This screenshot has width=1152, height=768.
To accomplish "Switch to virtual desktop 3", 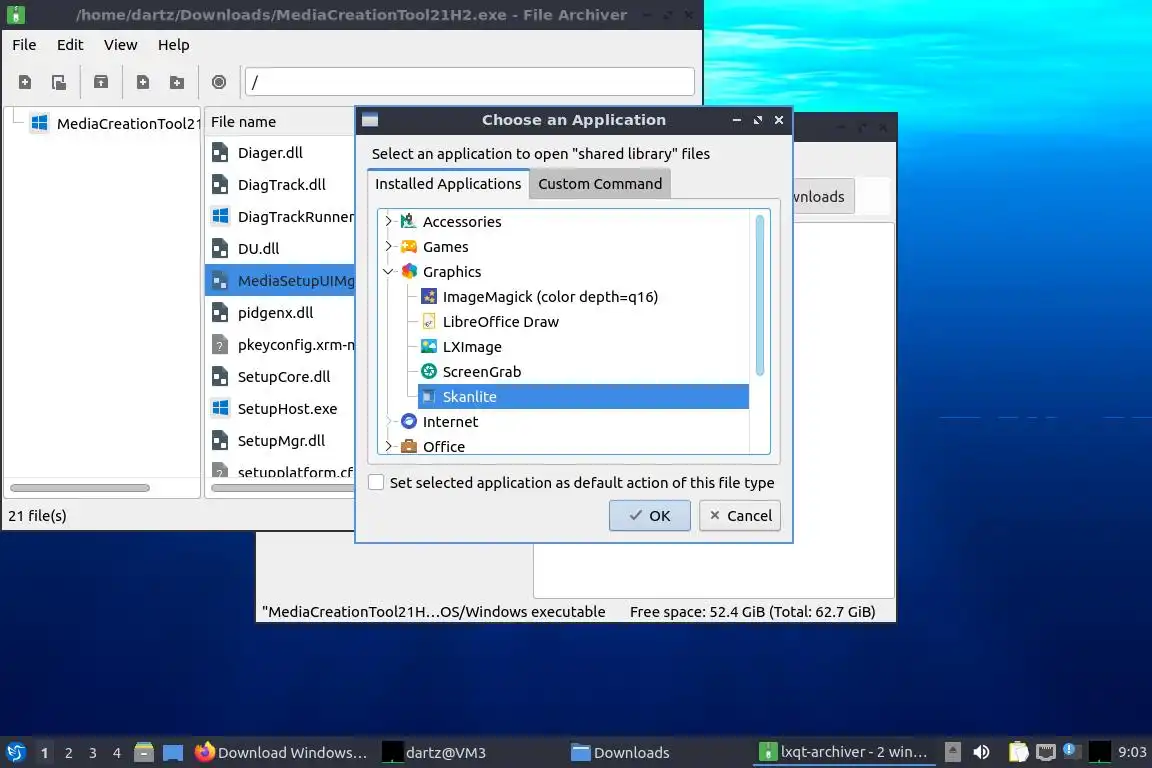I will (x=93, y=753).
